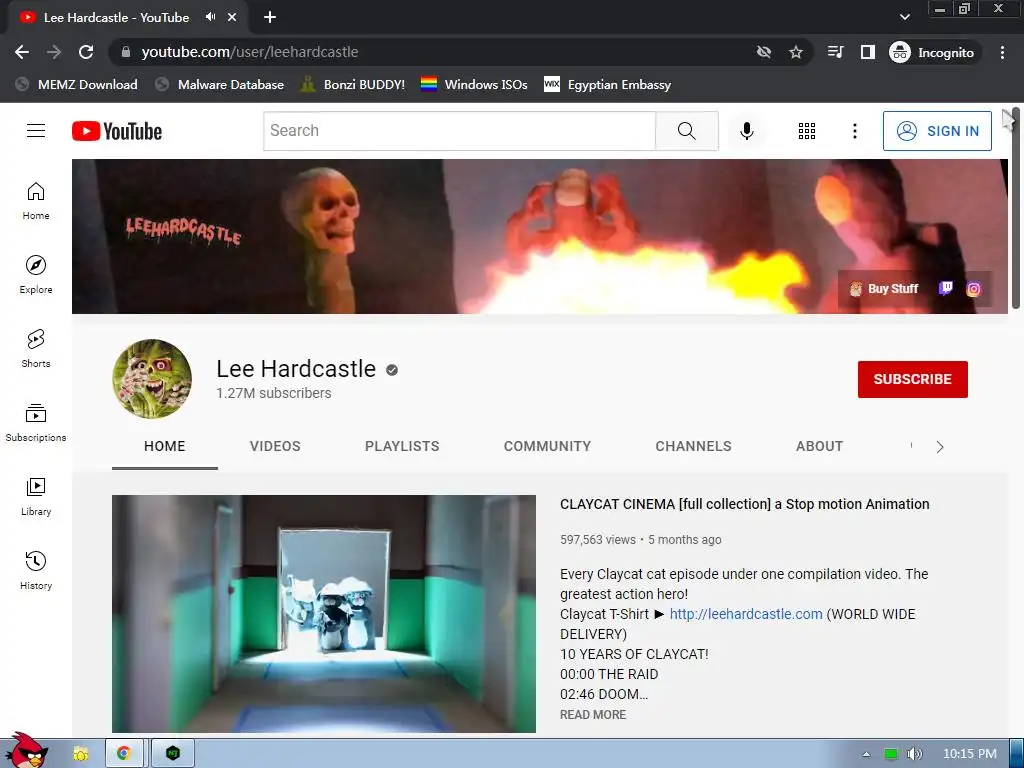
Task: Click the address bar URL
Action: pos(250,52)
